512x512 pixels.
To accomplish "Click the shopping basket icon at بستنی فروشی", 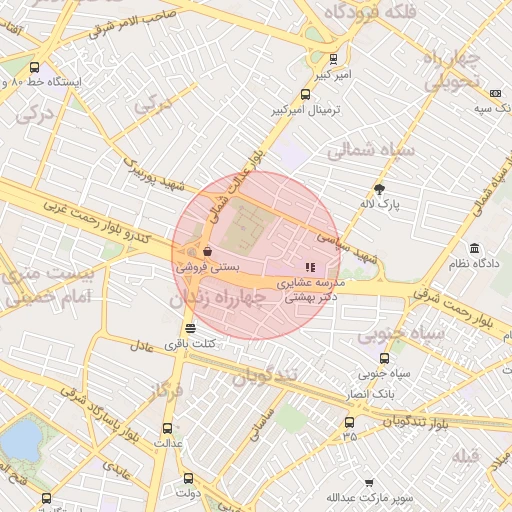I will [x=207, y=251].
